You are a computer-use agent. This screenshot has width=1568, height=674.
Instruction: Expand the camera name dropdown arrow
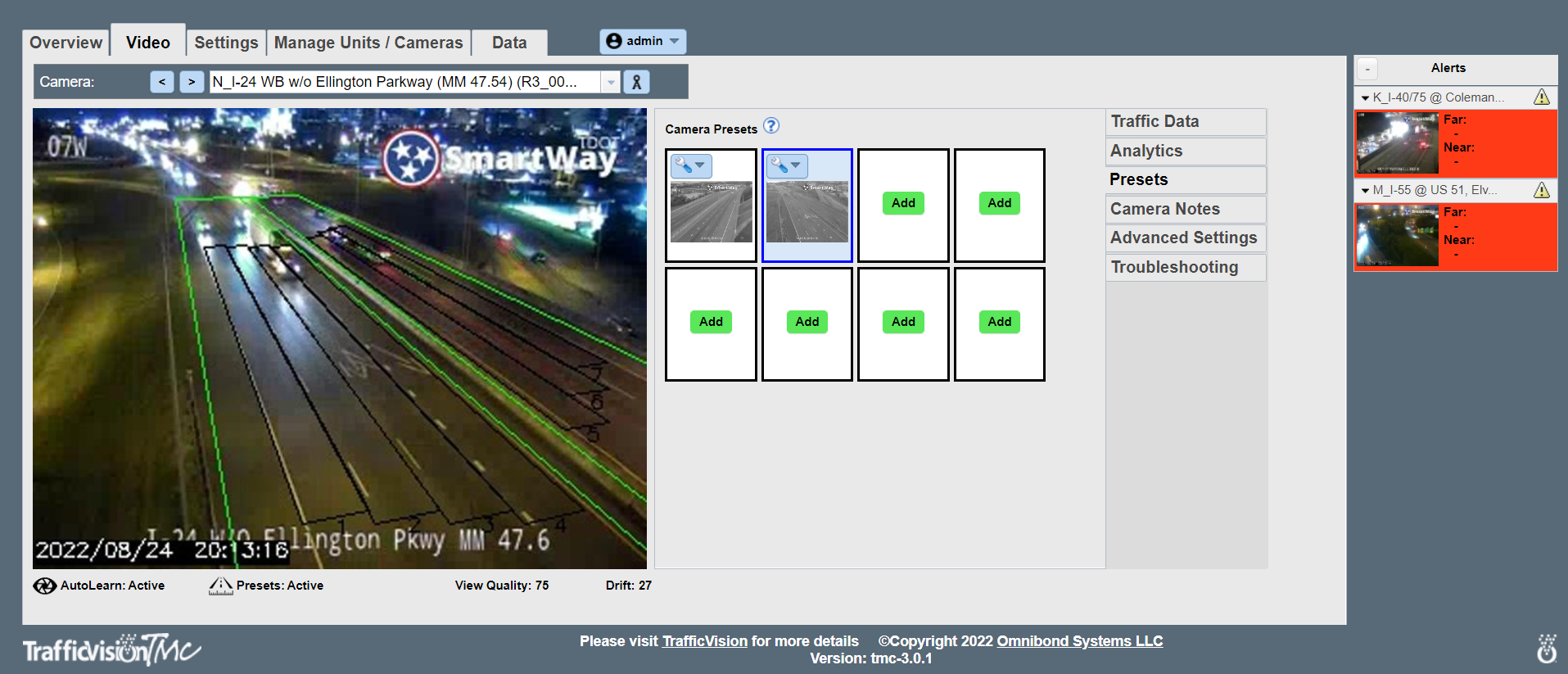coord(611,82)
